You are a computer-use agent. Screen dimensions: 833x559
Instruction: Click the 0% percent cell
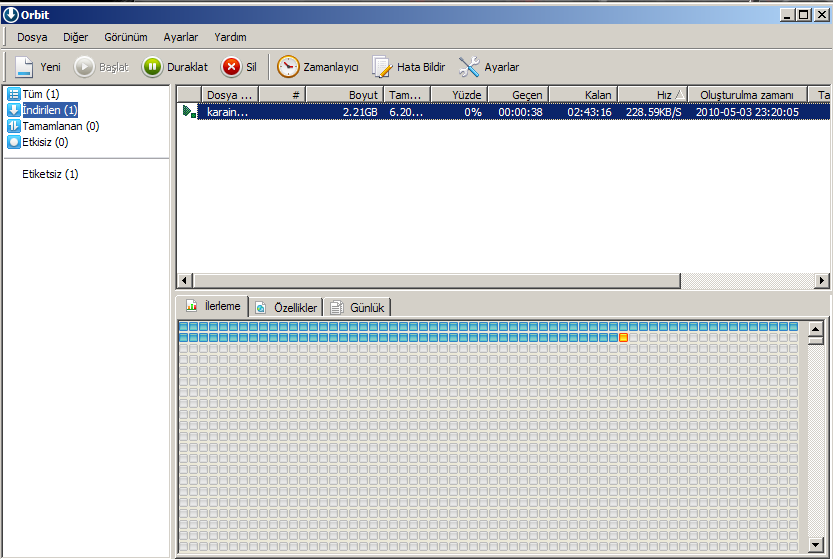point(473,112)
